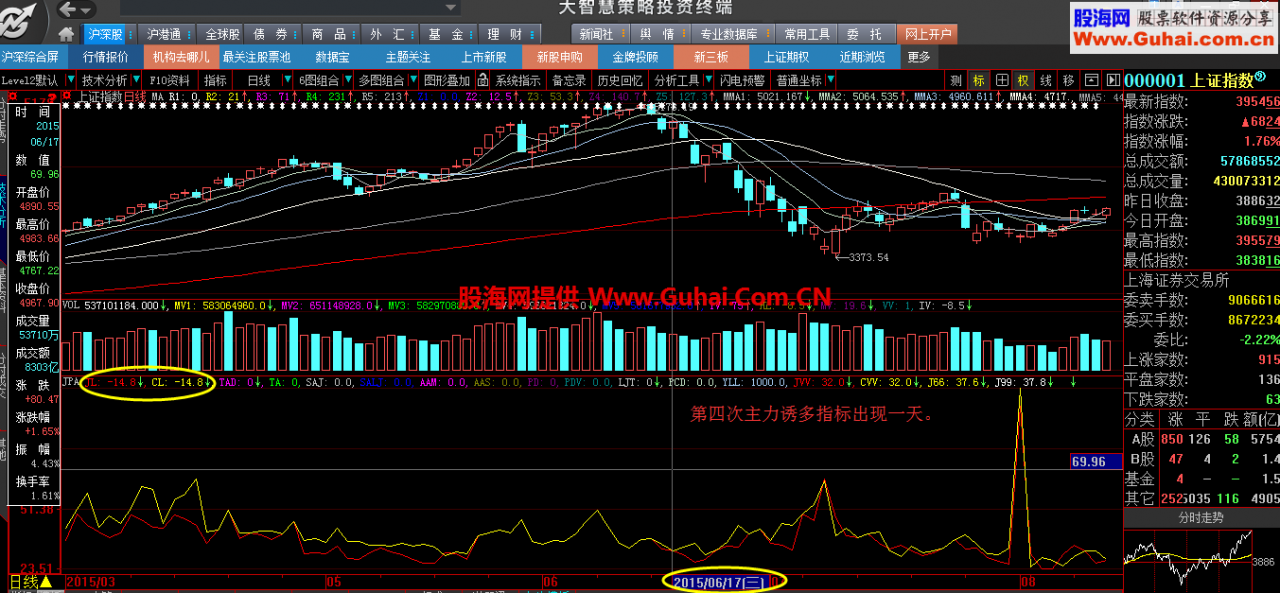The height and width of the screenshot is (593, 1280).
Task: Select the 线 line drawing tool
Action: click(x=1045, y=80)
